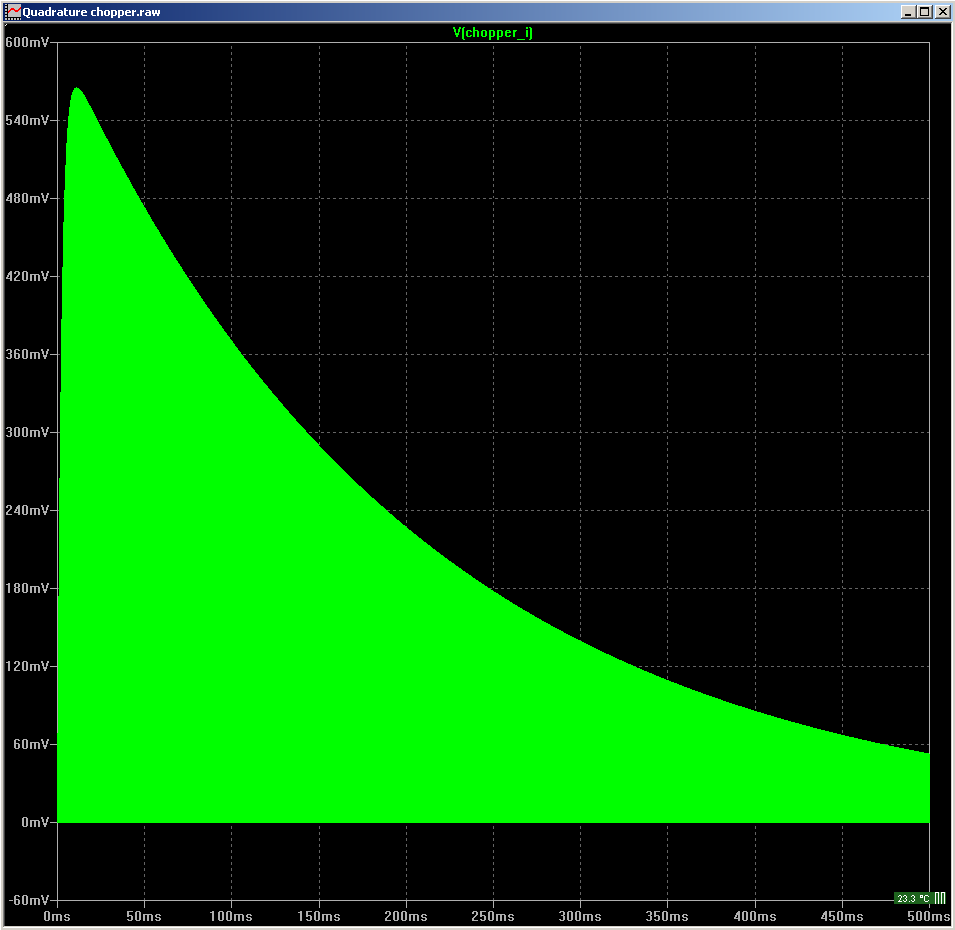Viewport: 955px width, 930px height.
Task: Click the 23.3 °C temperature indicator
Action: (912, 898)
